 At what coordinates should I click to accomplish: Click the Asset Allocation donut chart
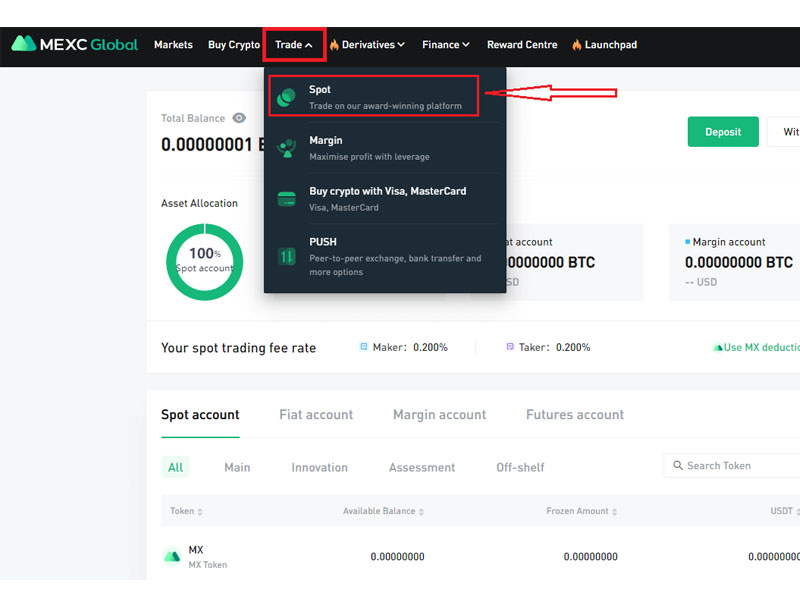[x=205, y=262]
